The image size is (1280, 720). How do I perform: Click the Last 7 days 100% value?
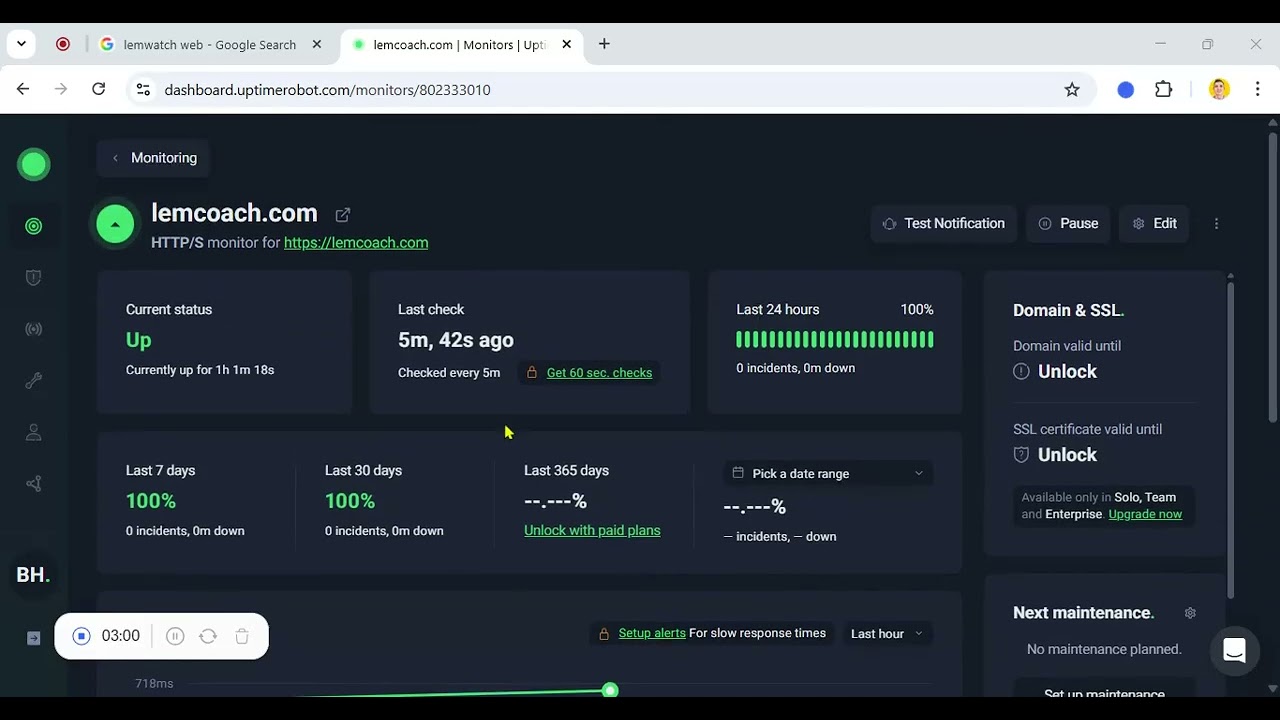pos(151,501)
